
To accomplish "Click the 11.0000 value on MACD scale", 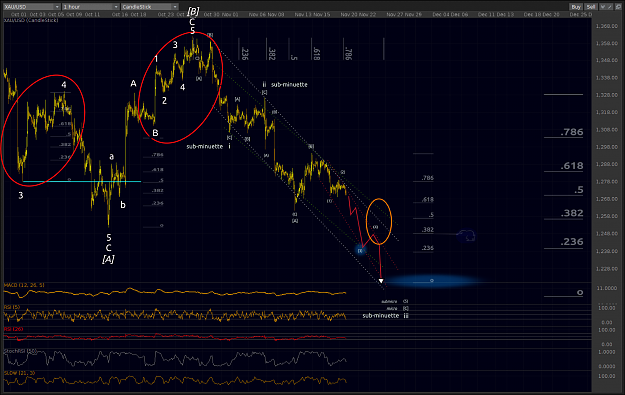I will (606, 288).
